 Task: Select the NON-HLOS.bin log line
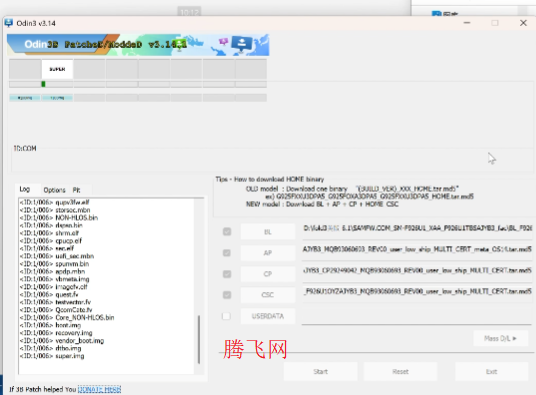(59, 218)
